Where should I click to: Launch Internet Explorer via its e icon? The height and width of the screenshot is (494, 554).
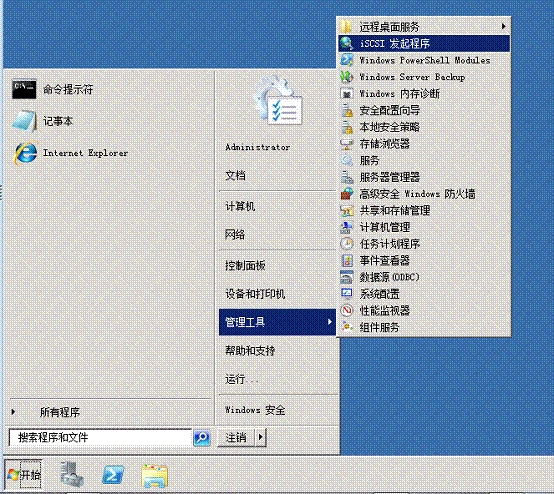tap(25, 153)
